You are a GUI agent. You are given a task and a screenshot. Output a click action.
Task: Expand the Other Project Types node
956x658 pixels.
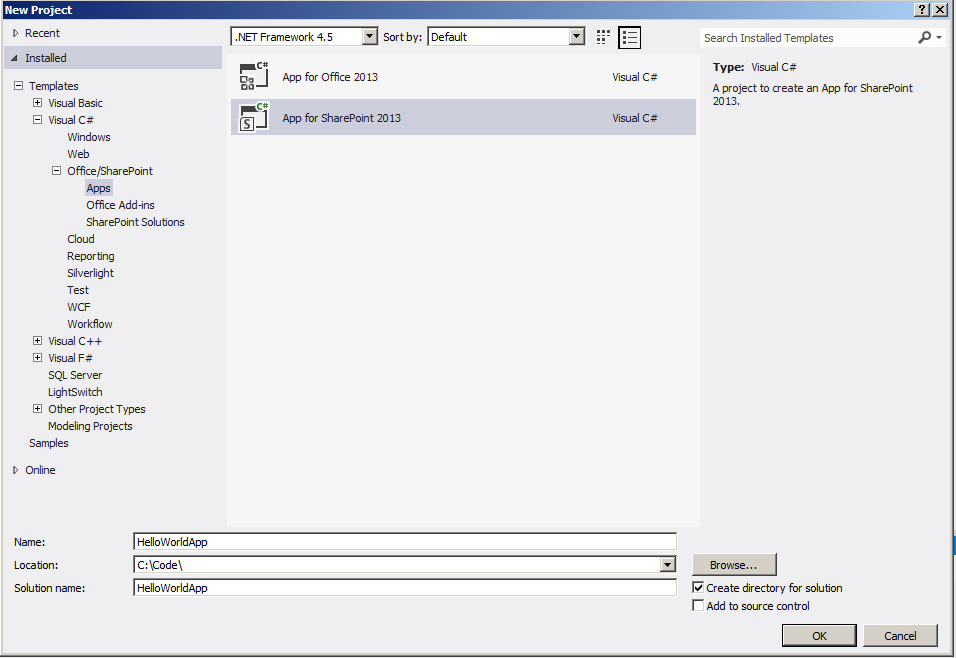coord(37,409)
